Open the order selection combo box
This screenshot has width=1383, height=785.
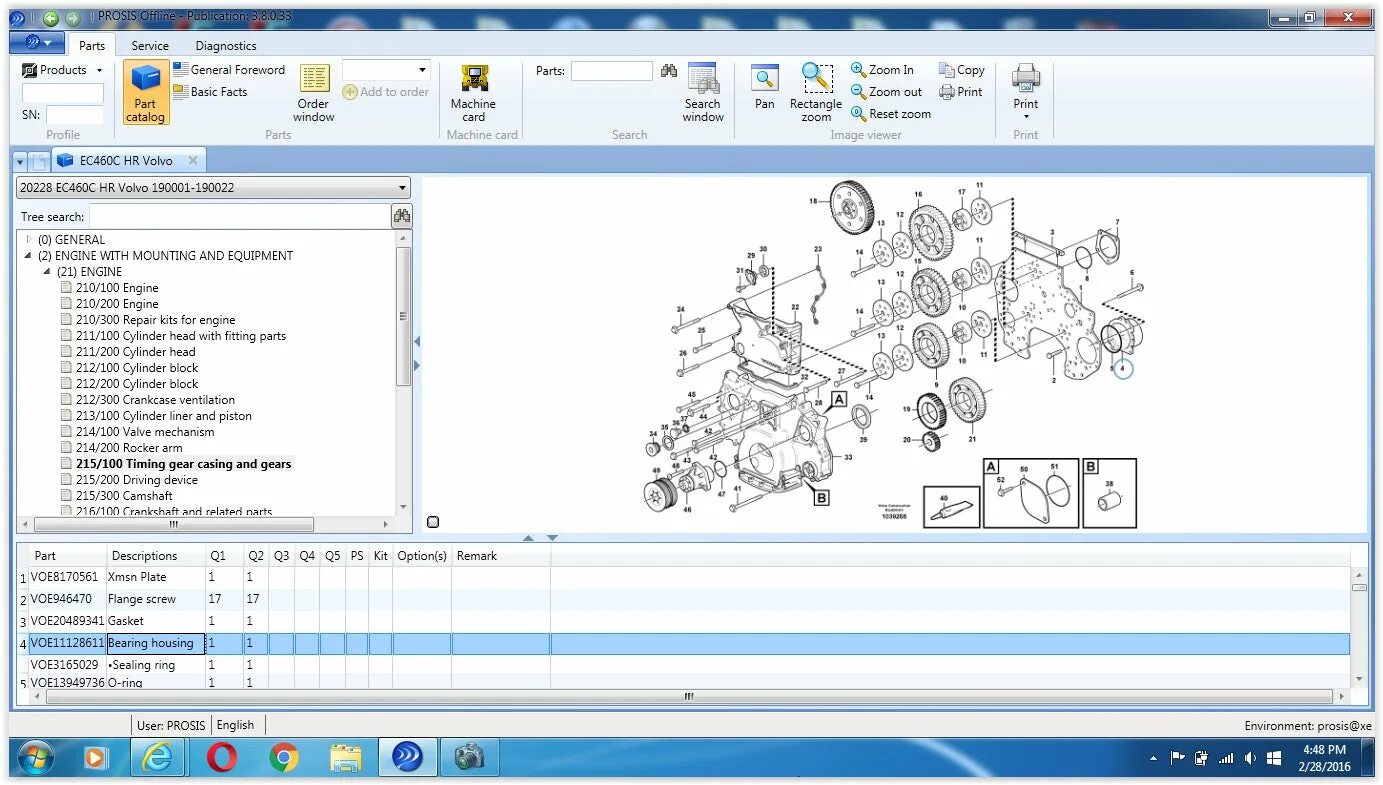pyautogui.click(x=386, y=70)
